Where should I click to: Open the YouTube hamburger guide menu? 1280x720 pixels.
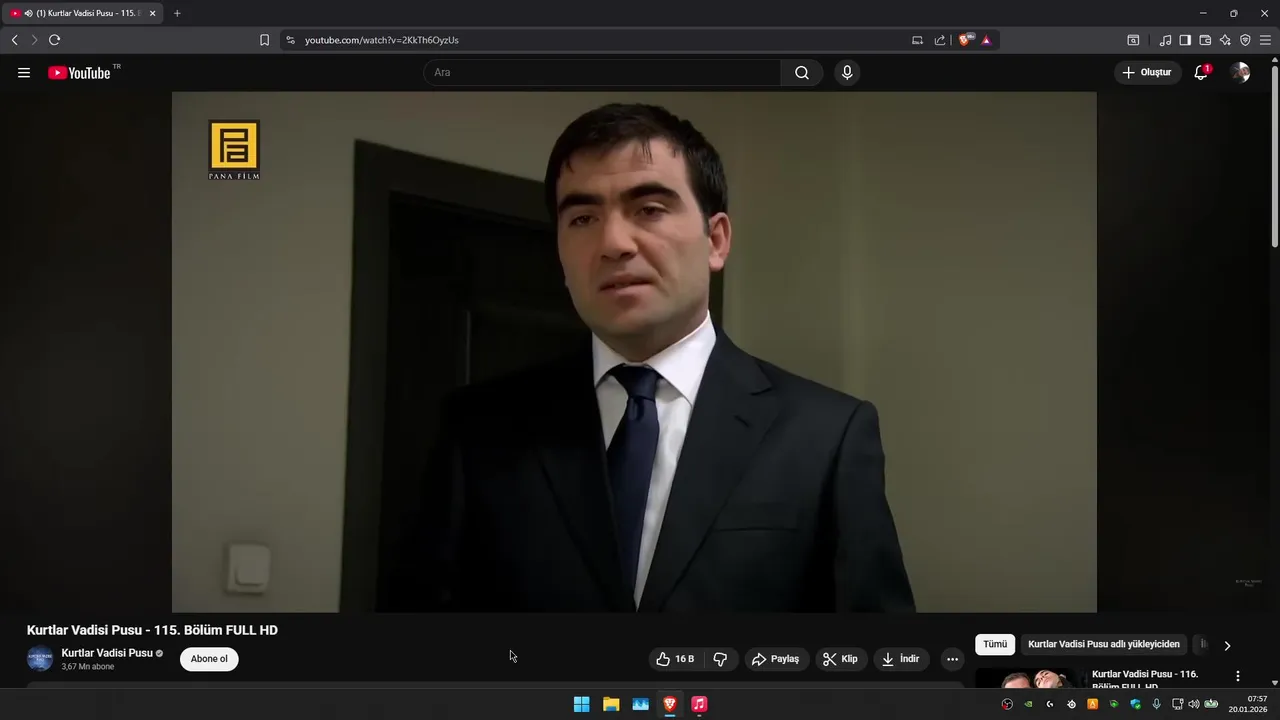click(24, 72)
